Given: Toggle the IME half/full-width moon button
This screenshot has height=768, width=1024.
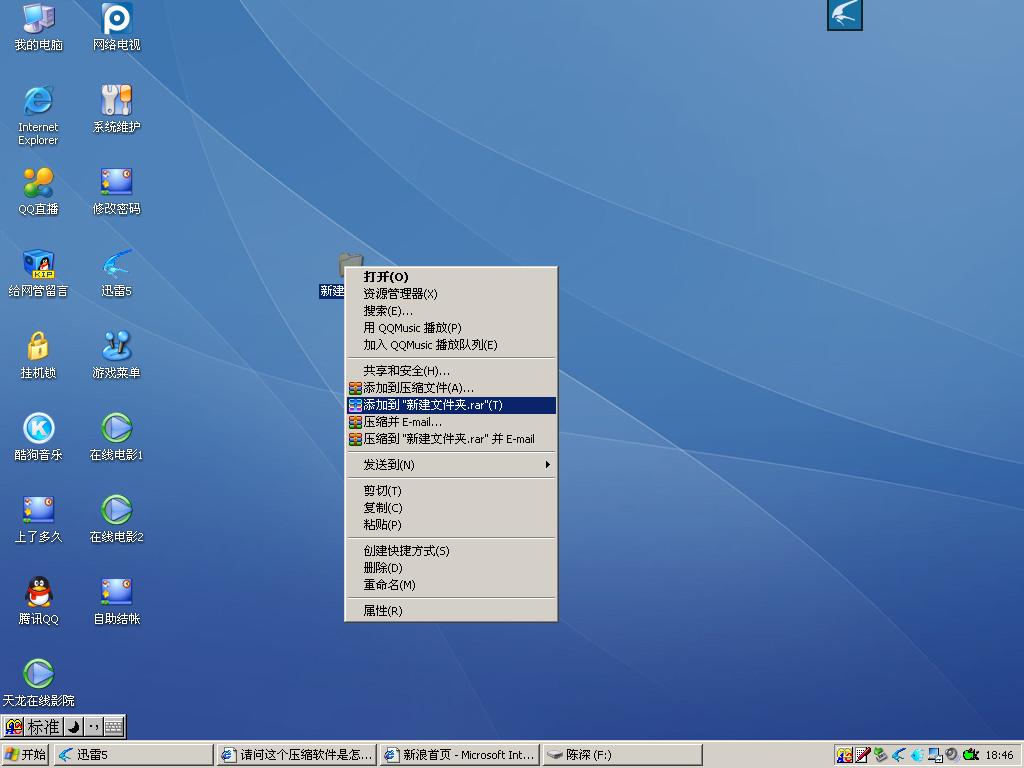Looking at the screenshot, I should click(74, 727).
